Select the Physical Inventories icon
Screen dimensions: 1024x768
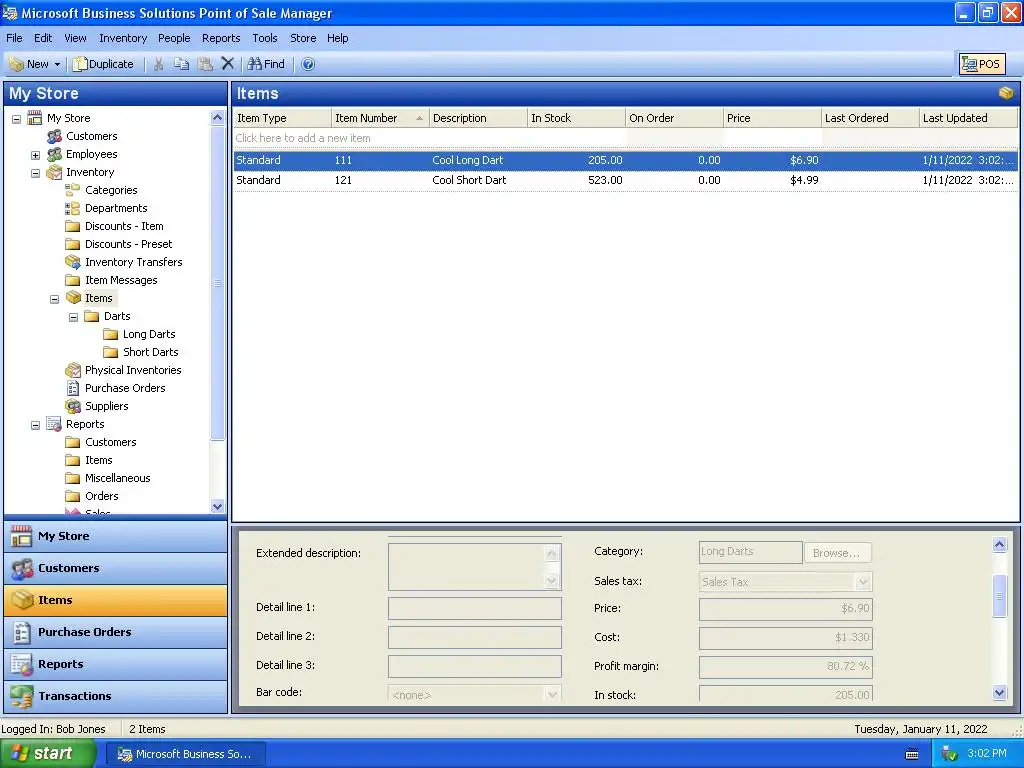click(x=72, y=370)
